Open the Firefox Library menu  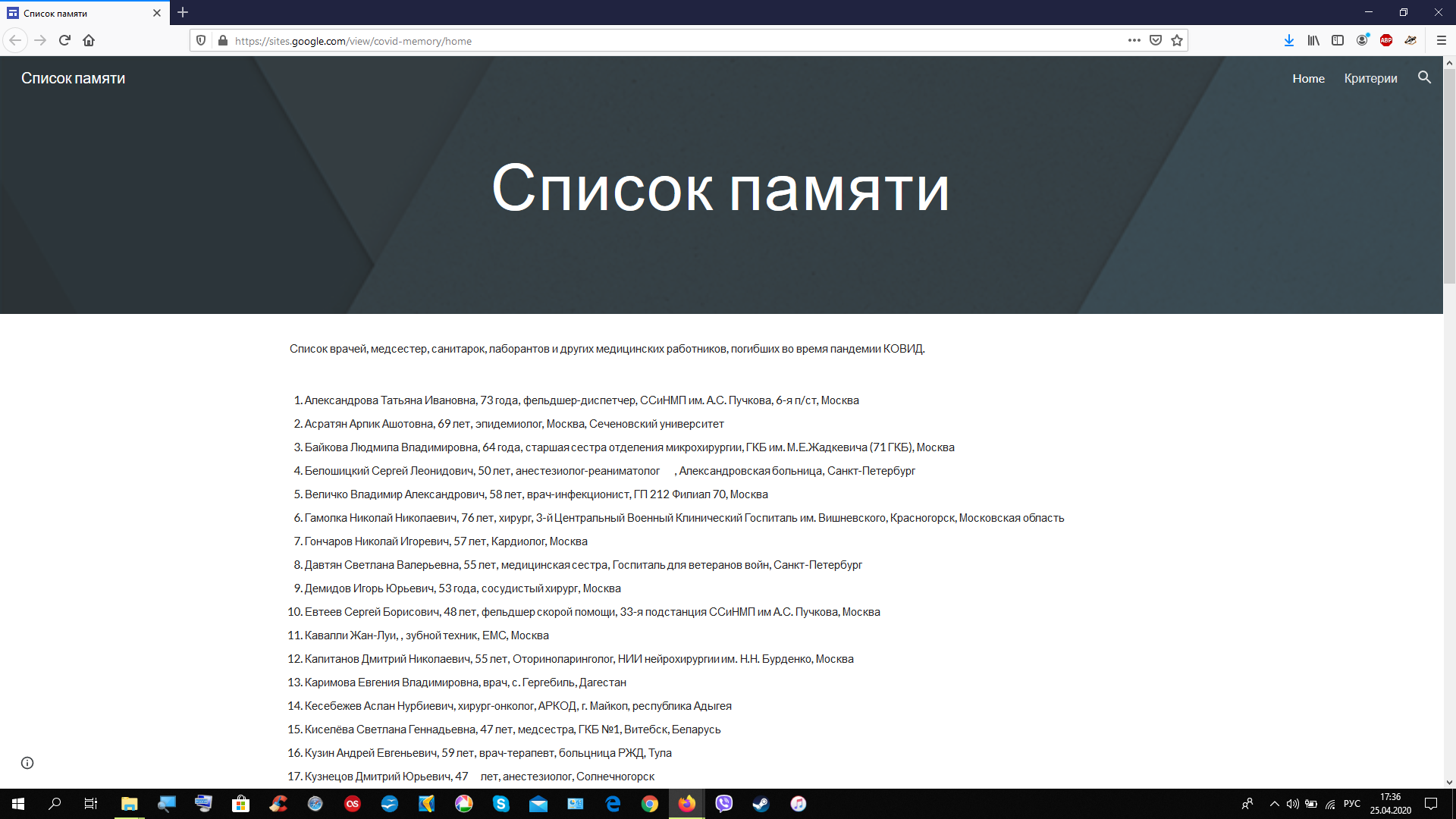click(x=1313, y=40)
